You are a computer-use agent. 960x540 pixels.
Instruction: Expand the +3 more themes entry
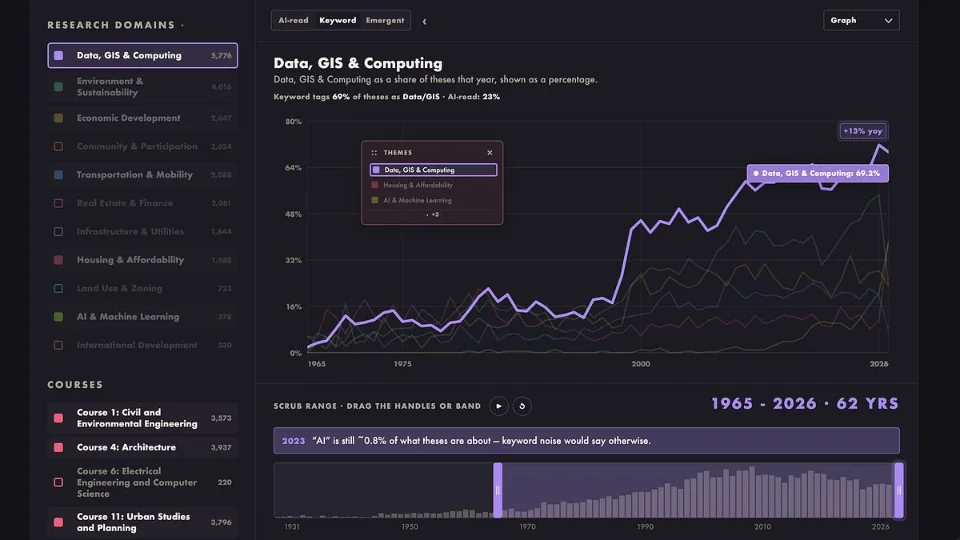(x=433, y=214)
